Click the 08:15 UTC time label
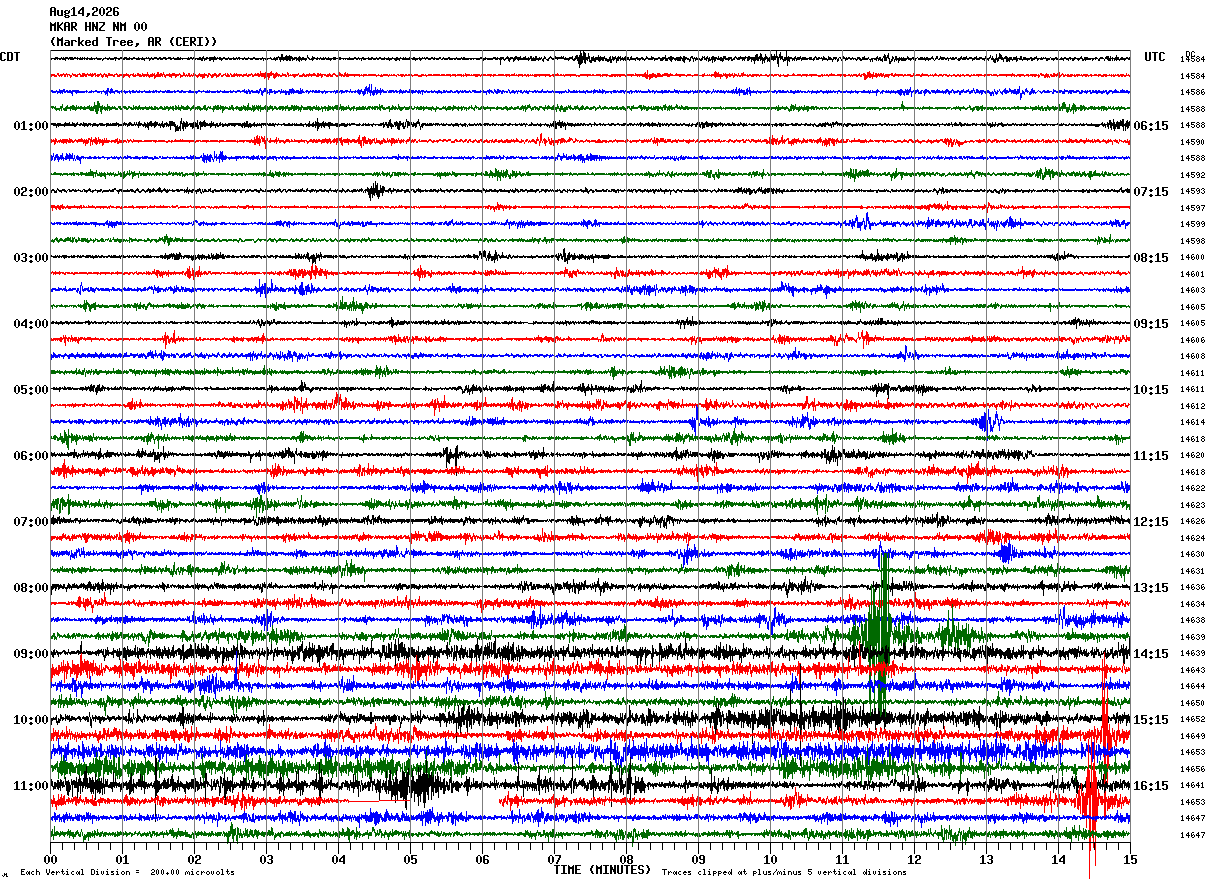 pos(1151,258)
